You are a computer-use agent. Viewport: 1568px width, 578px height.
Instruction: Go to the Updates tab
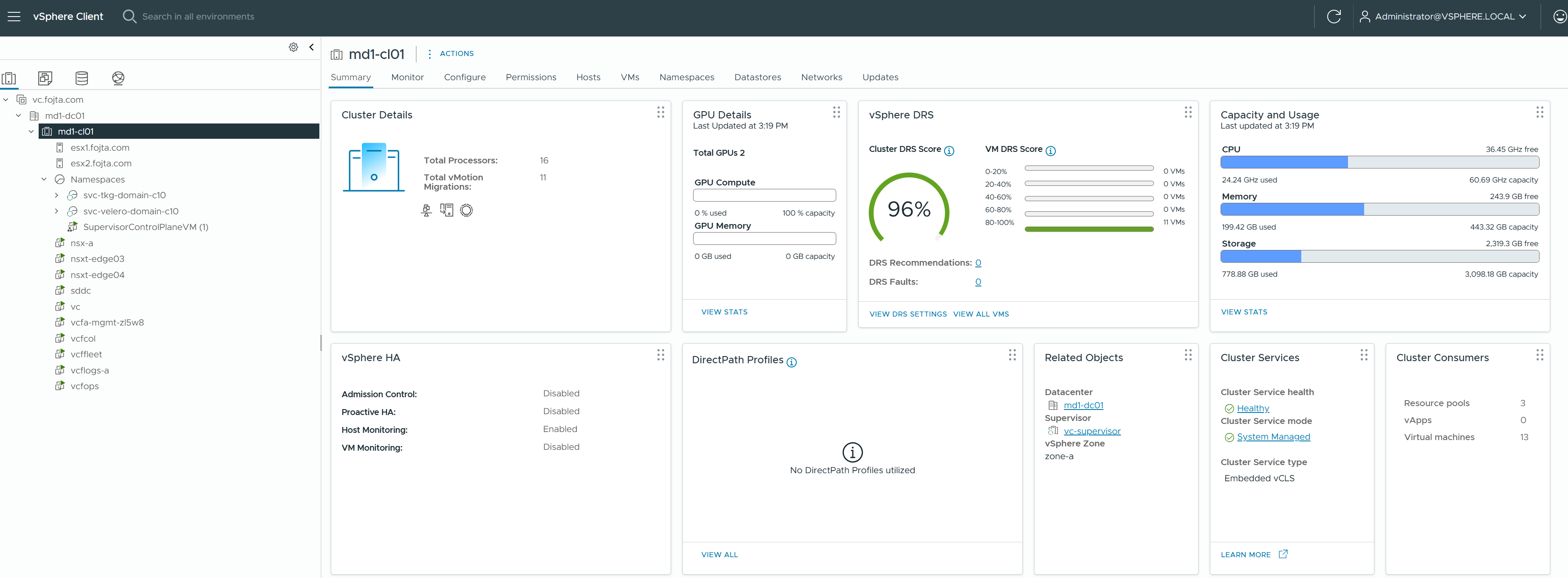tap(880, 77)
